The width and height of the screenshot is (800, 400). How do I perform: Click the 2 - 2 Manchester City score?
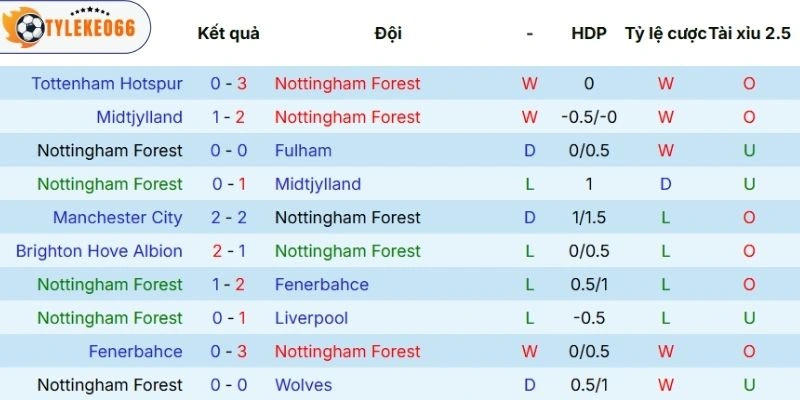(229, 218)
